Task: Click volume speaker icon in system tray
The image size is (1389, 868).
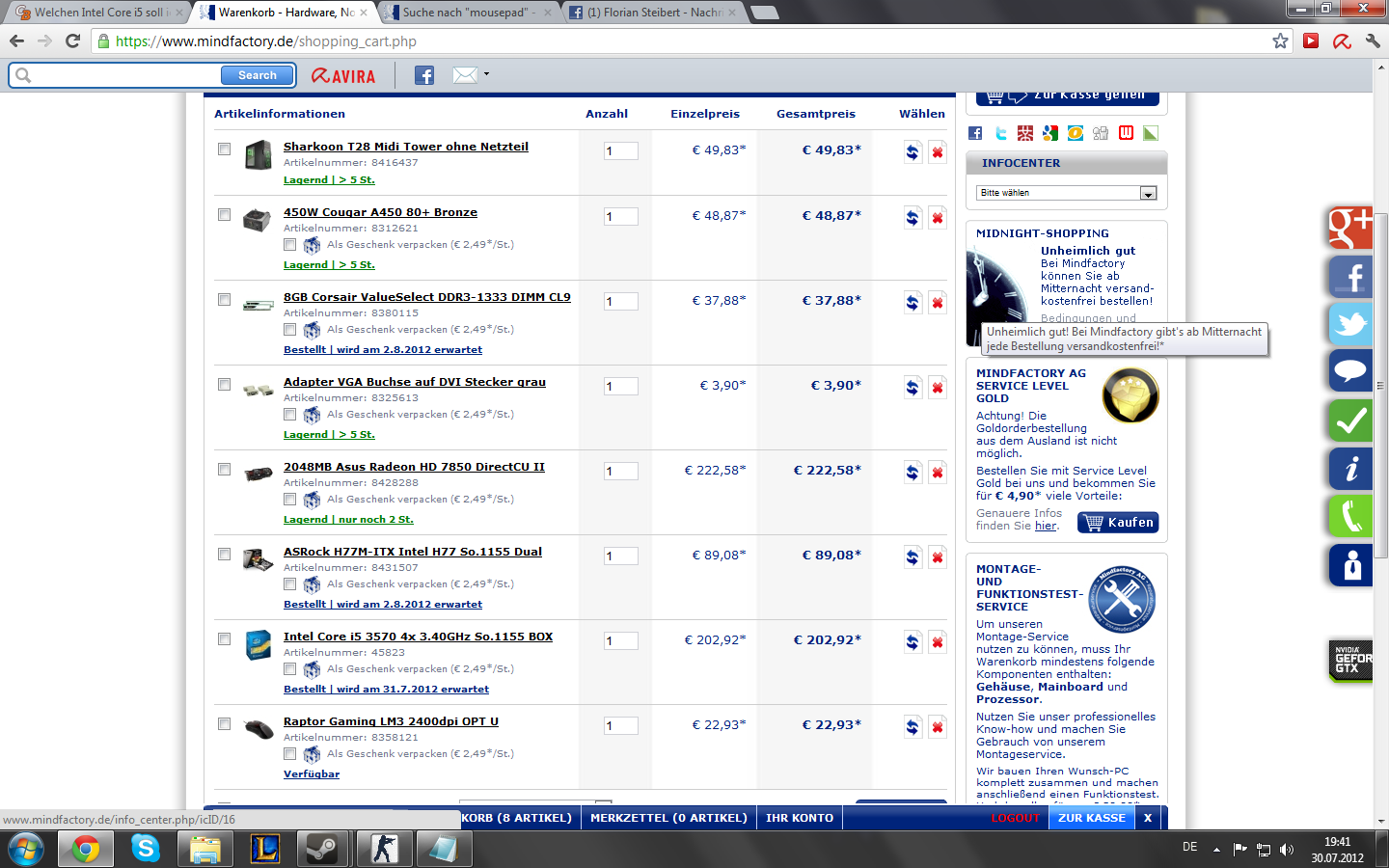Action: coord(1286,850)
